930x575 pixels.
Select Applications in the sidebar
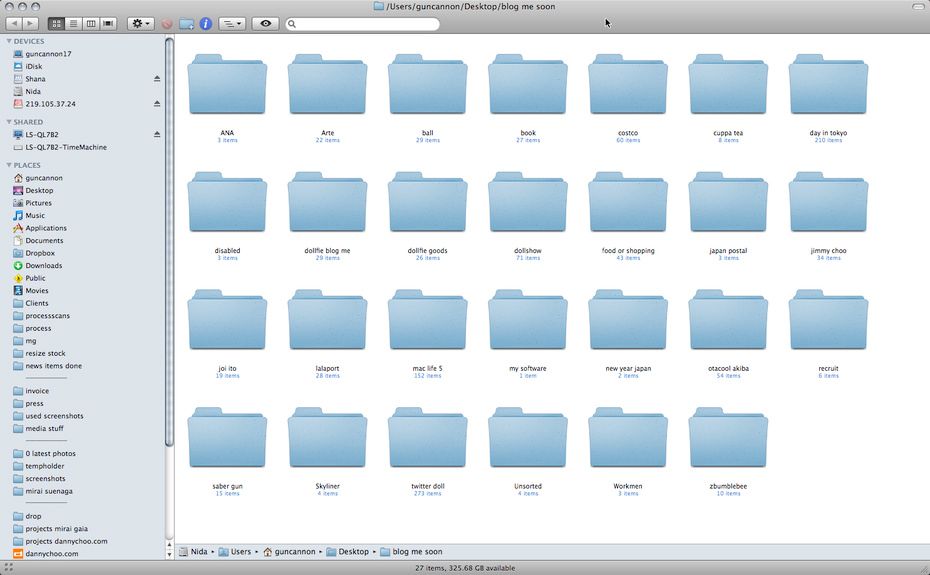pyautogui.click(x=46, y=228)
